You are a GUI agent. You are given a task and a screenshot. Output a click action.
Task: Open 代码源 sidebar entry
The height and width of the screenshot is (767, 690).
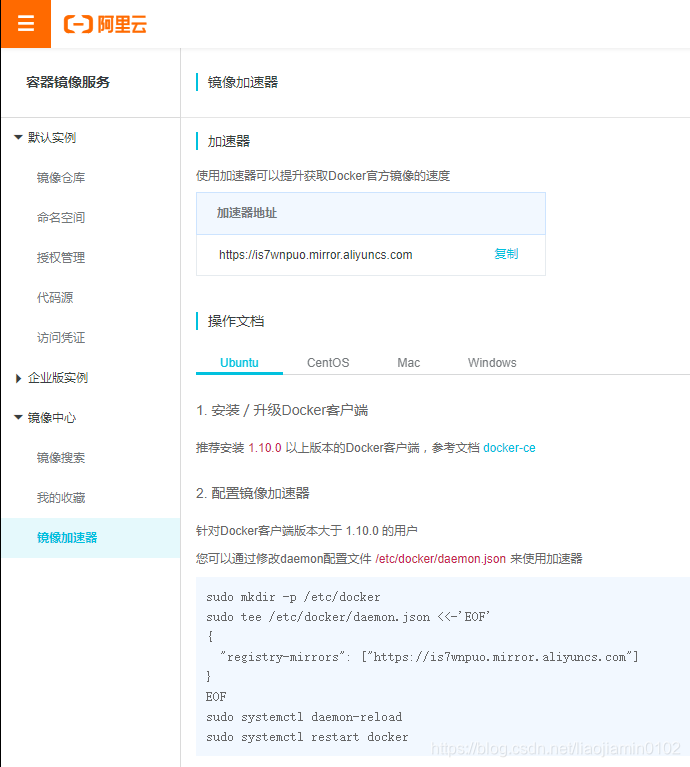pos(55,297)
